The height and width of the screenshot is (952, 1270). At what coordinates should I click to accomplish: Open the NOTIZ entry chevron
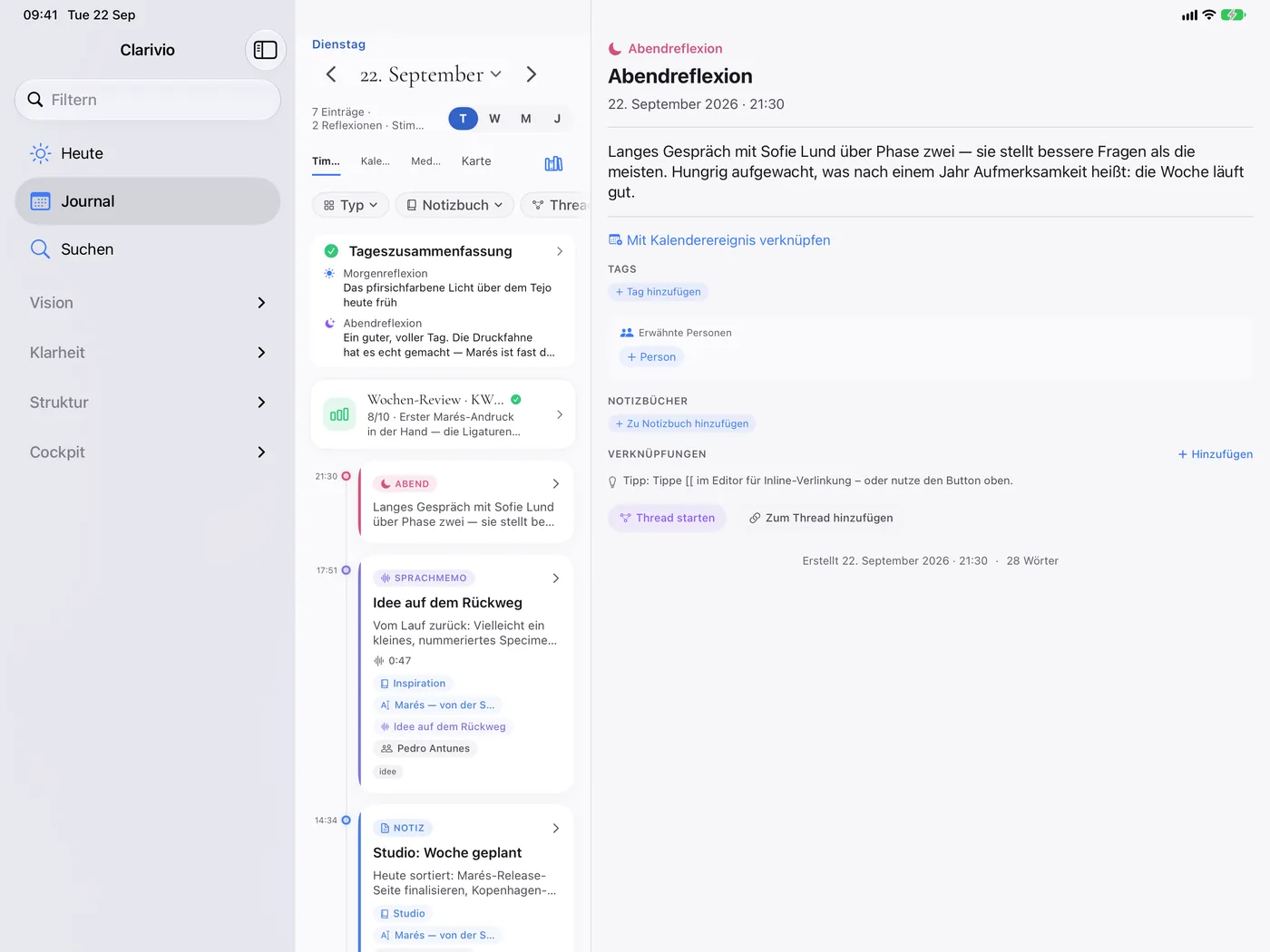(556, 829)
